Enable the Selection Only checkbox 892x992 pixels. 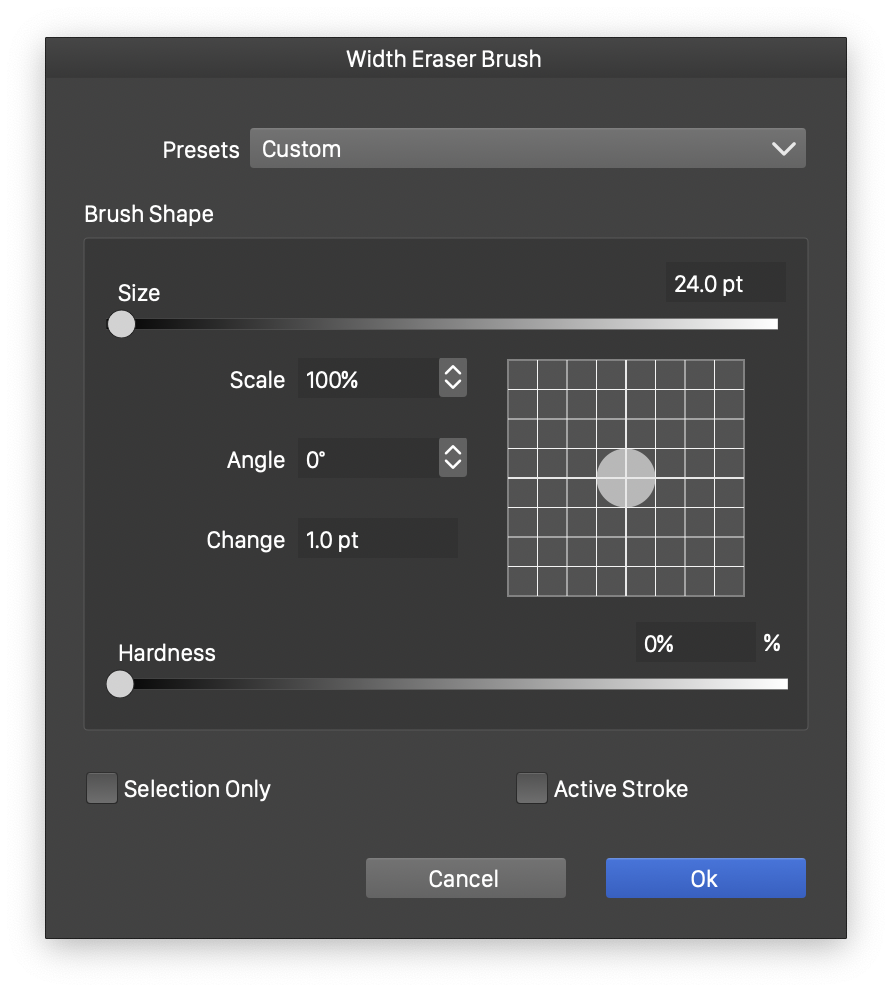(x=102, y=789)
